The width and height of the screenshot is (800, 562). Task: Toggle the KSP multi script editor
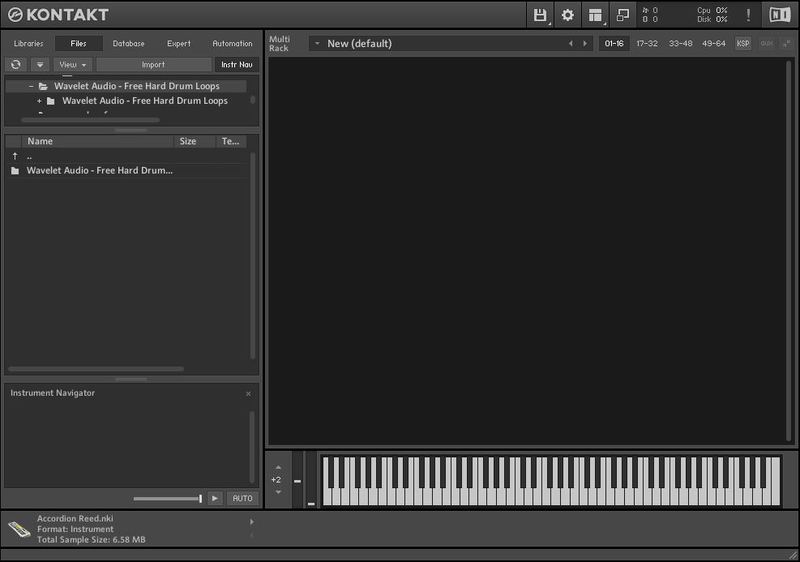click(743, 44)
